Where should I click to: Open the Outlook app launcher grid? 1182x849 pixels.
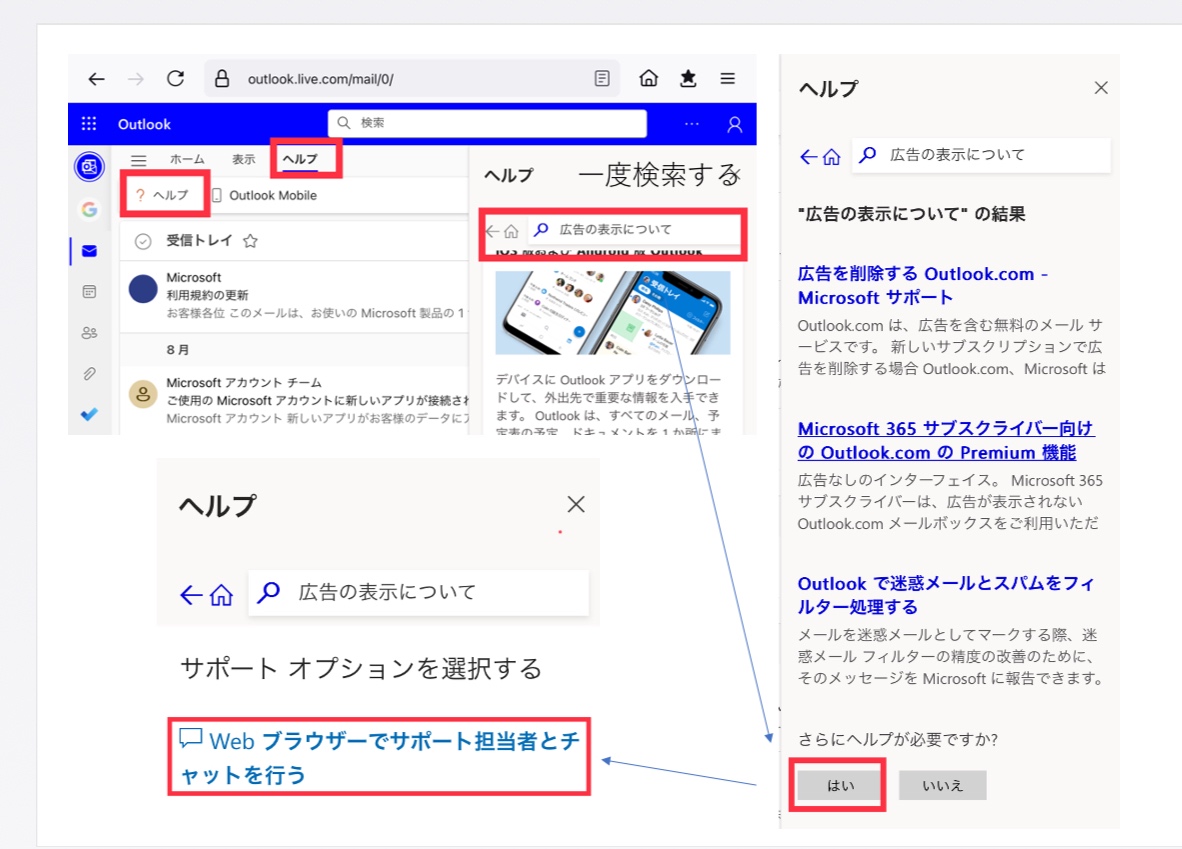point(89,124)
